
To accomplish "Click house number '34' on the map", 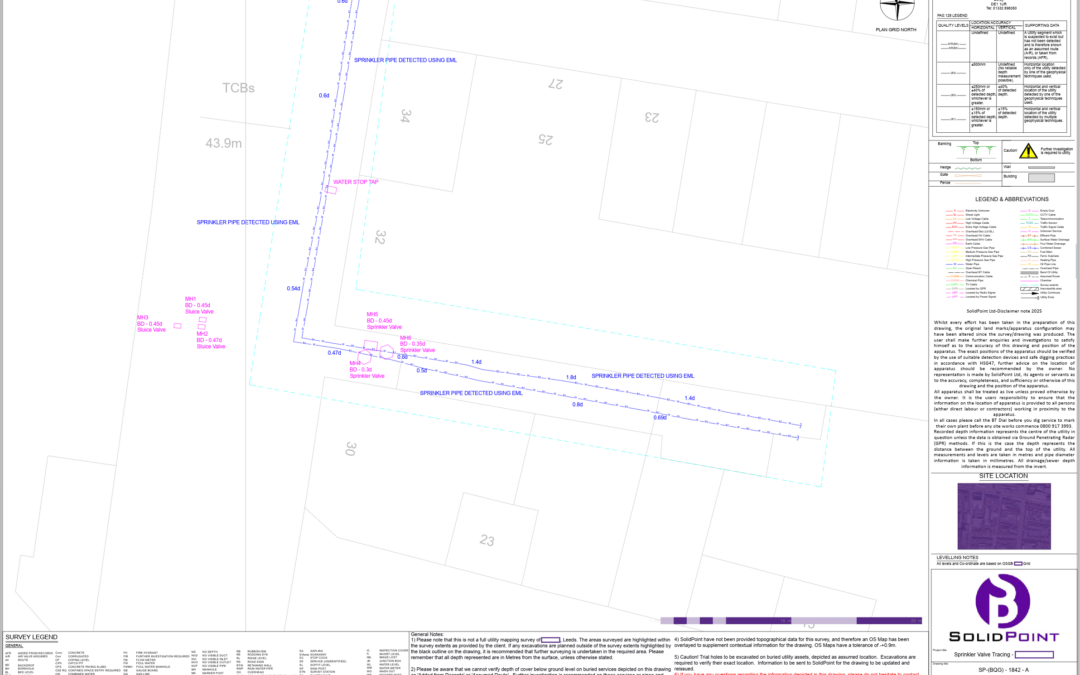I will point(406,116).
